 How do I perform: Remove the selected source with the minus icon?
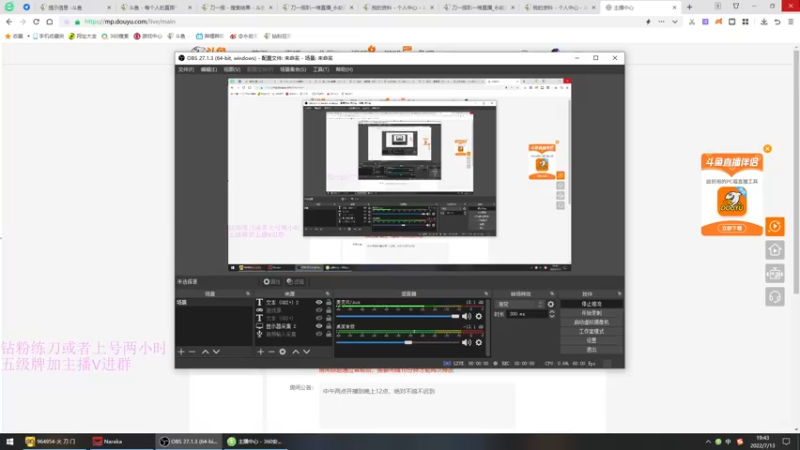[x=271, y=352]
